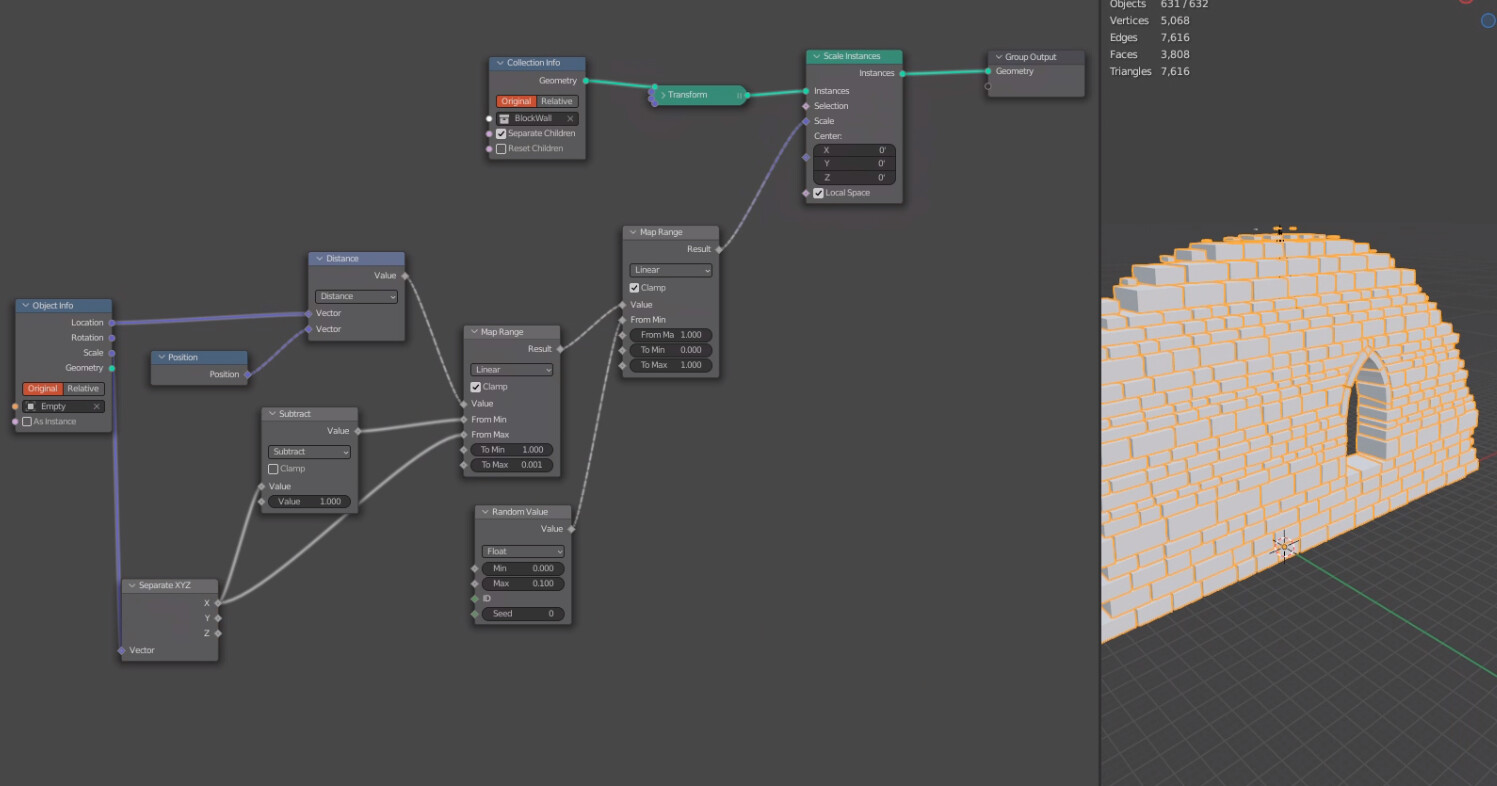This screenshot has height=786, width=1497.
Task: Click the object icon beside Empty
Action: tap(31, 406)
